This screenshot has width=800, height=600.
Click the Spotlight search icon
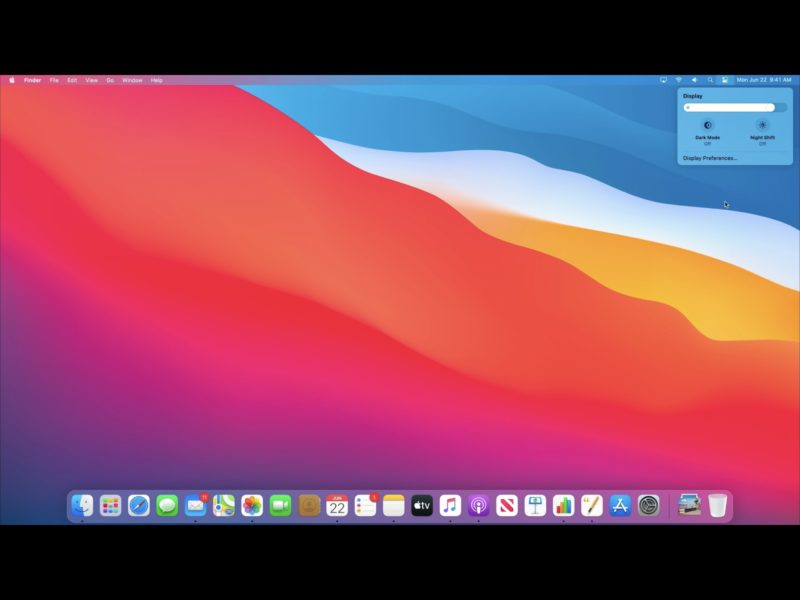pos(710,80)
